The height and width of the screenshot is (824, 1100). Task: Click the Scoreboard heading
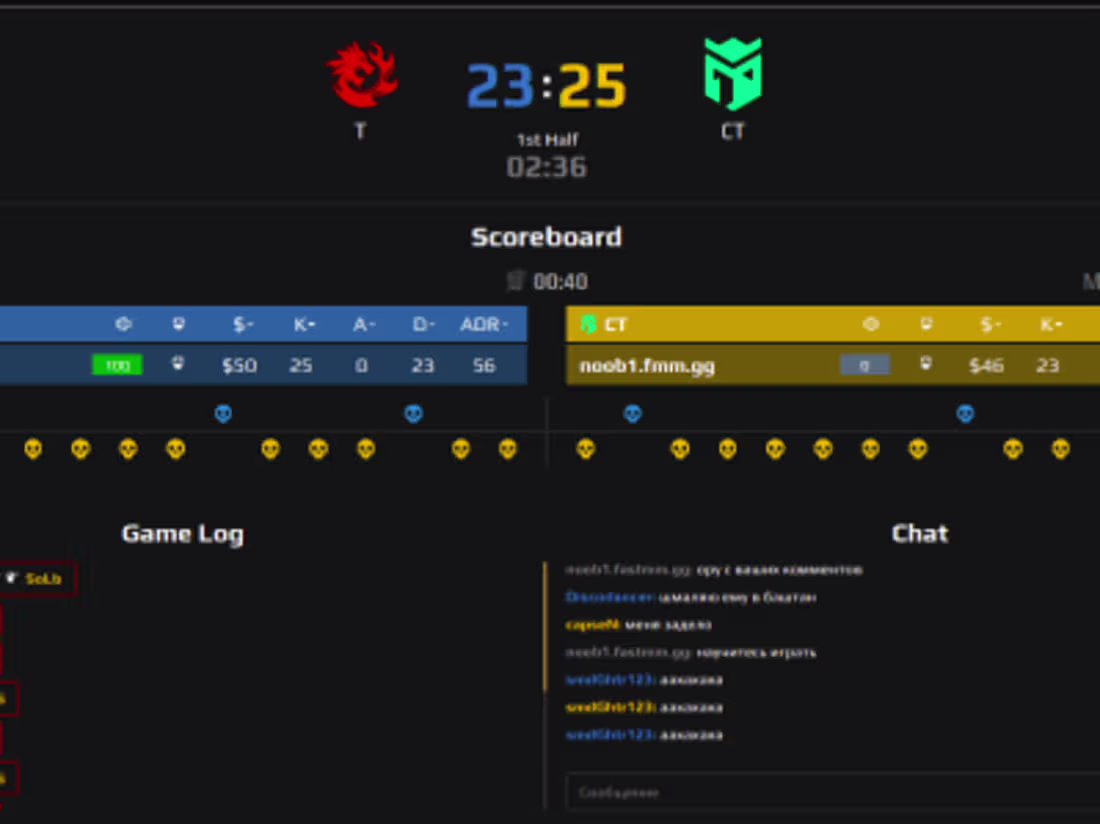click(546, 237)
